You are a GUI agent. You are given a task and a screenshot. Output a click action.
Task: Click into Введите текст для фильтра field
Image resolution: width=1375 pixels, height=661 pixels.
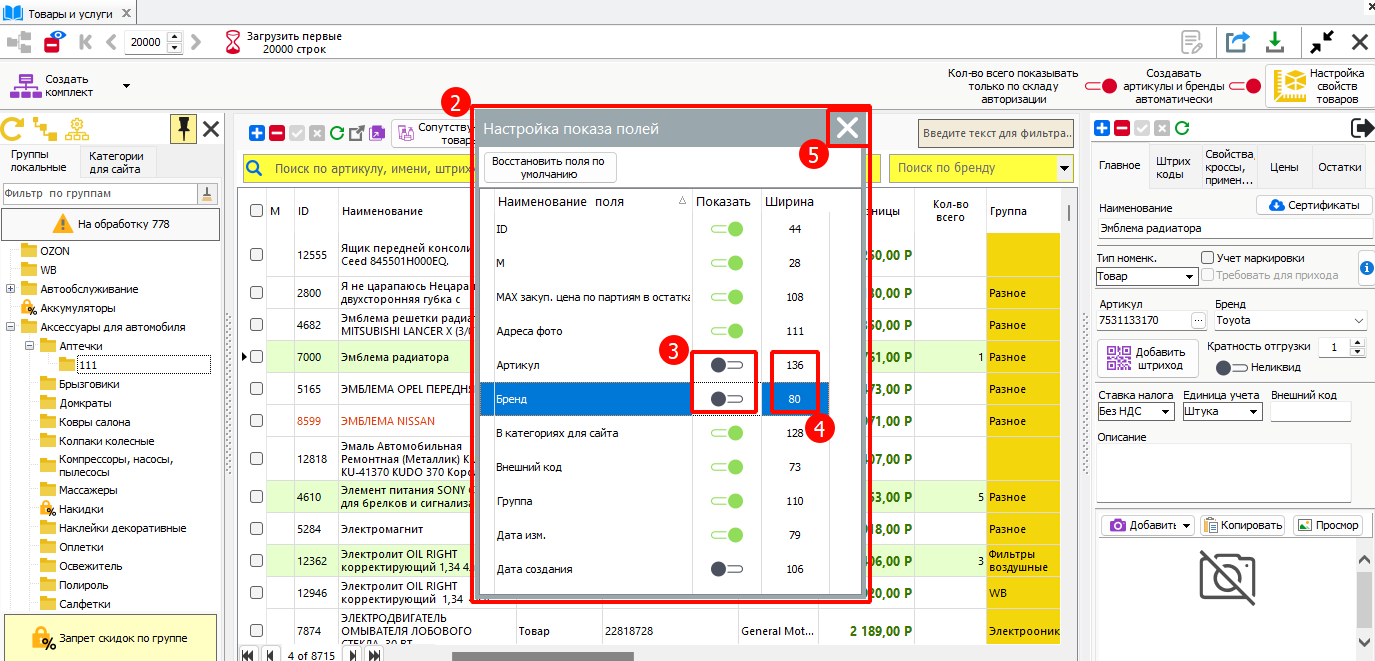click(x=997, y=132)
